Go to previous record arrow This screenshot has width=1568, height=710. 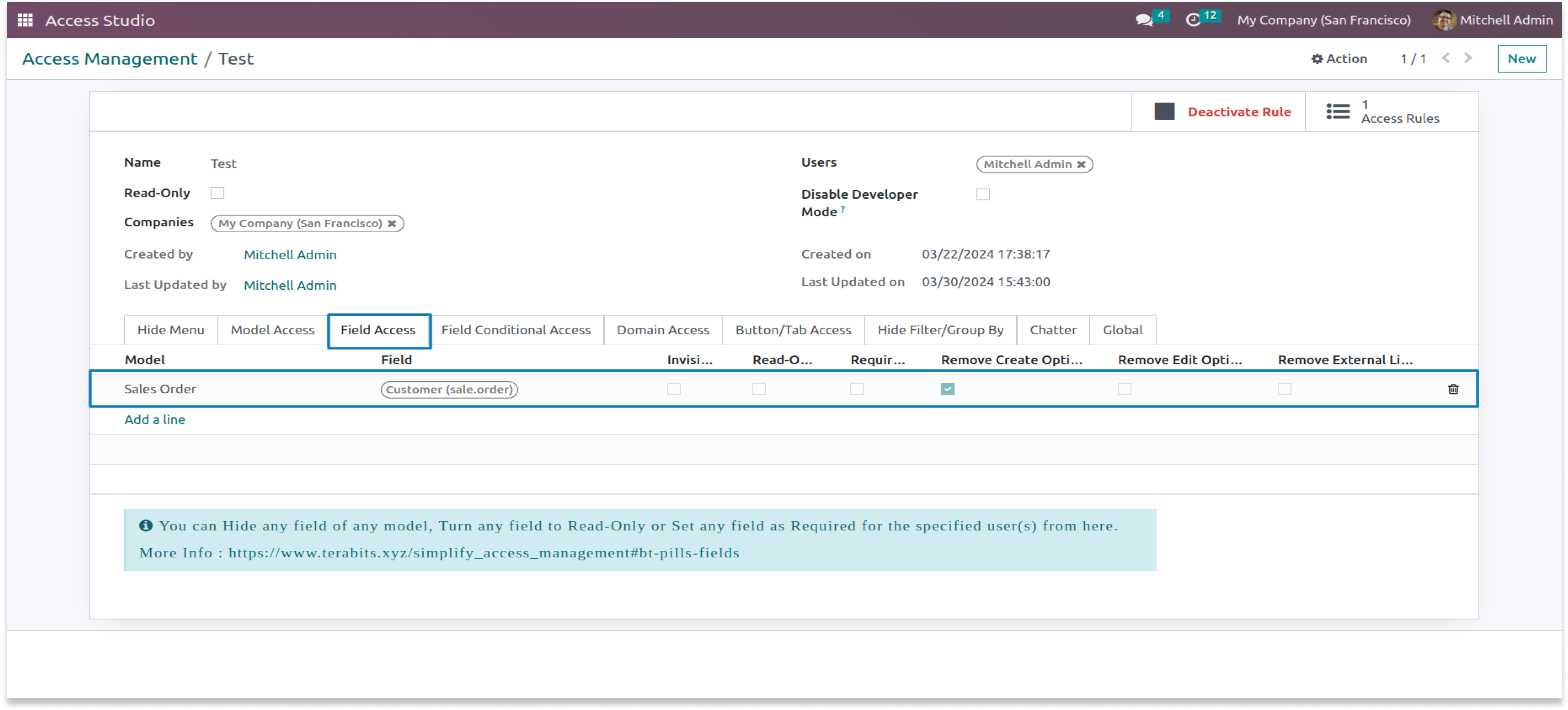click(1446, 58)
